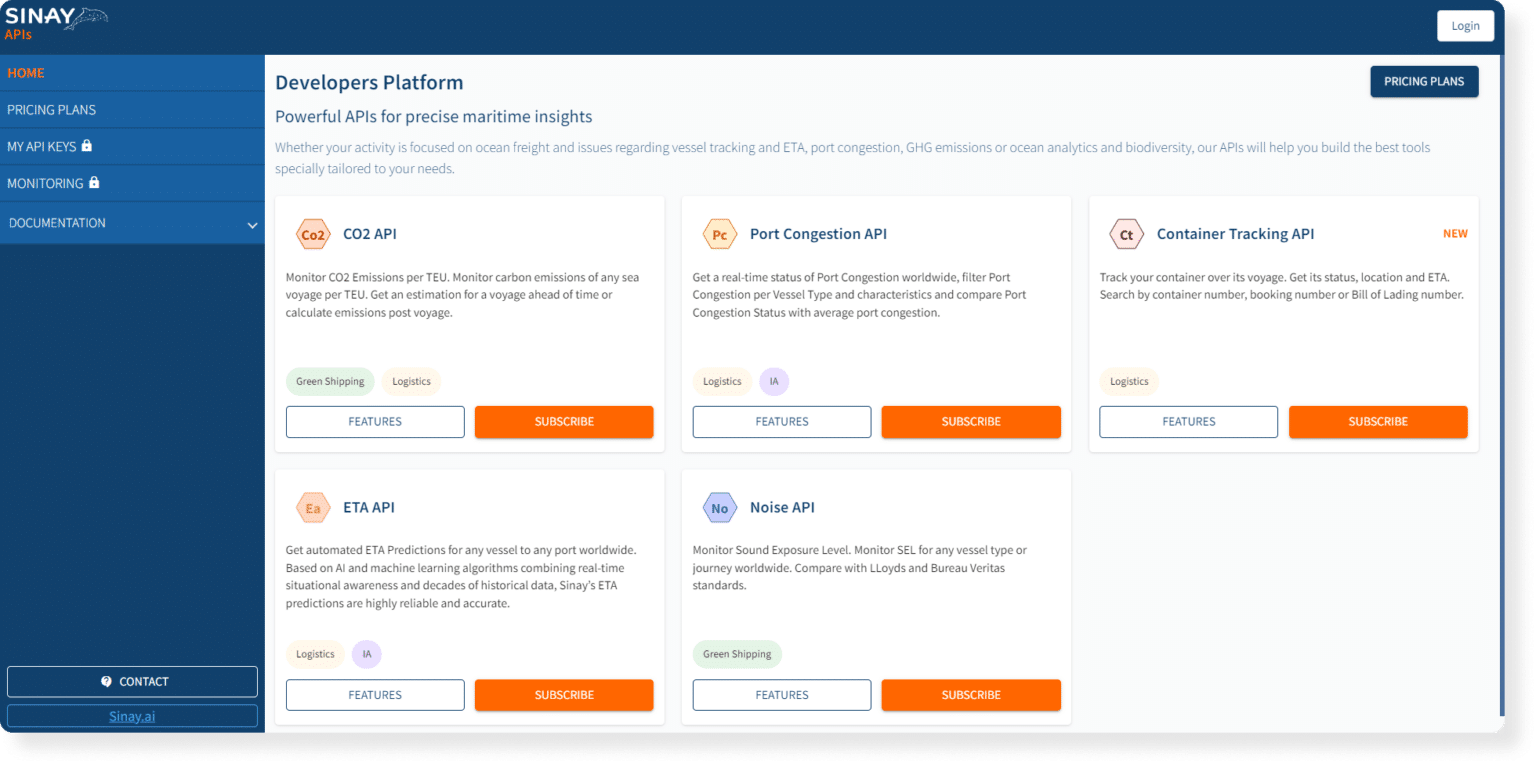Click the lock icon beside Monitoring
Screen dimensions: 1536x764
pyautogui.click(x=94, y=183)
